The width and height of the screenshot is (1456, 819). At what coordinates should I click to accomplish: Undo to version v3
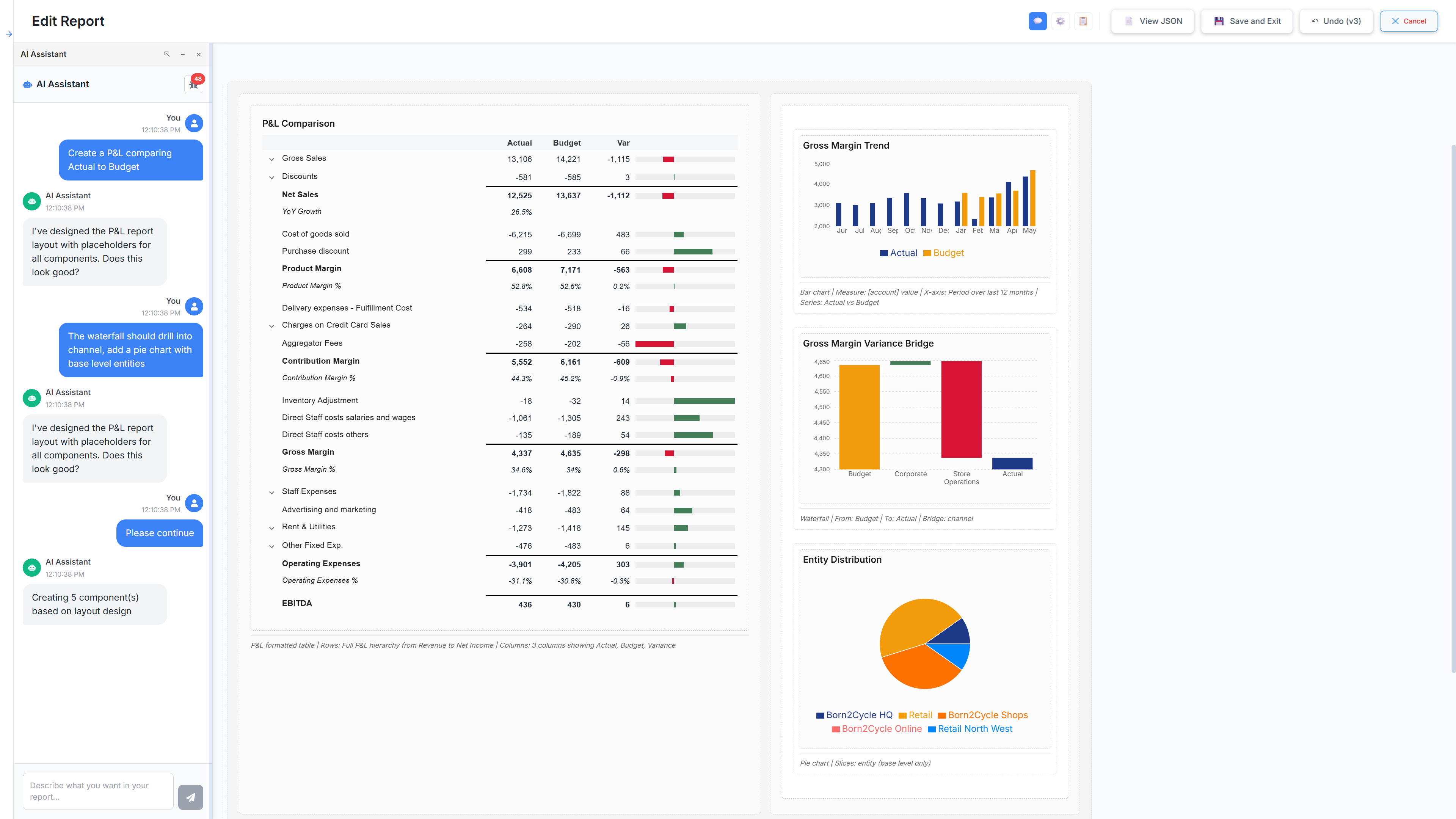click(1335, 21)
